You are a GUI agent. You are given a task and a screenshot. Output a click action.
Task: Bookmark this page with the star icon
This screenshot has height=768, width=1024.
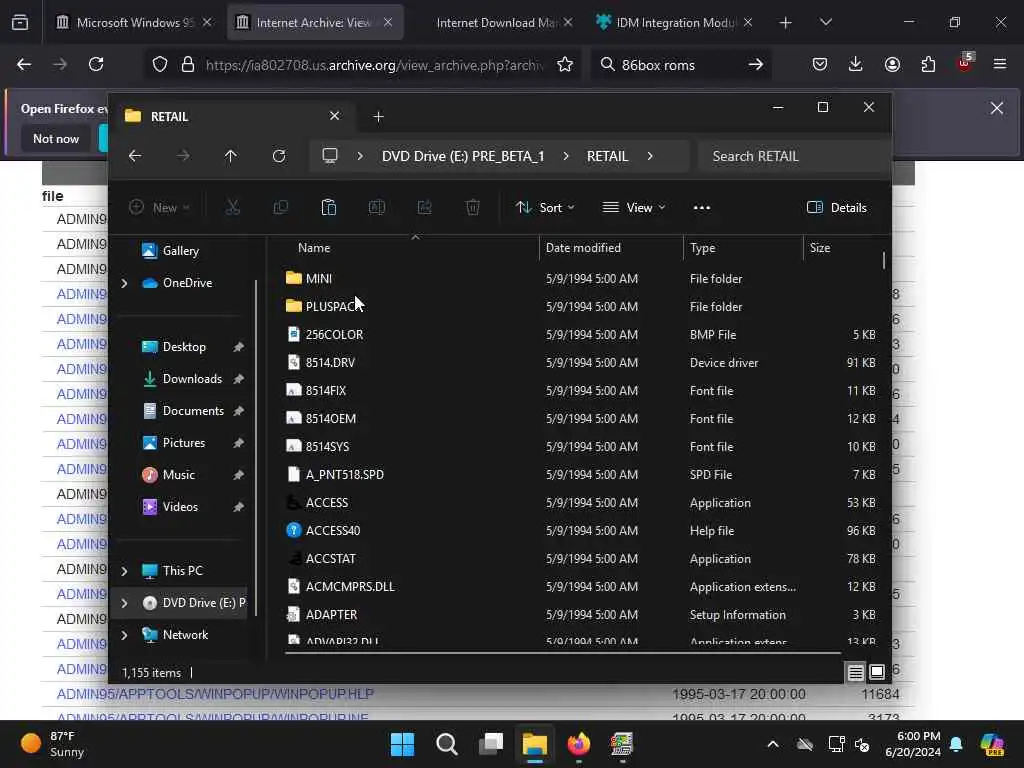click(565, 64)
